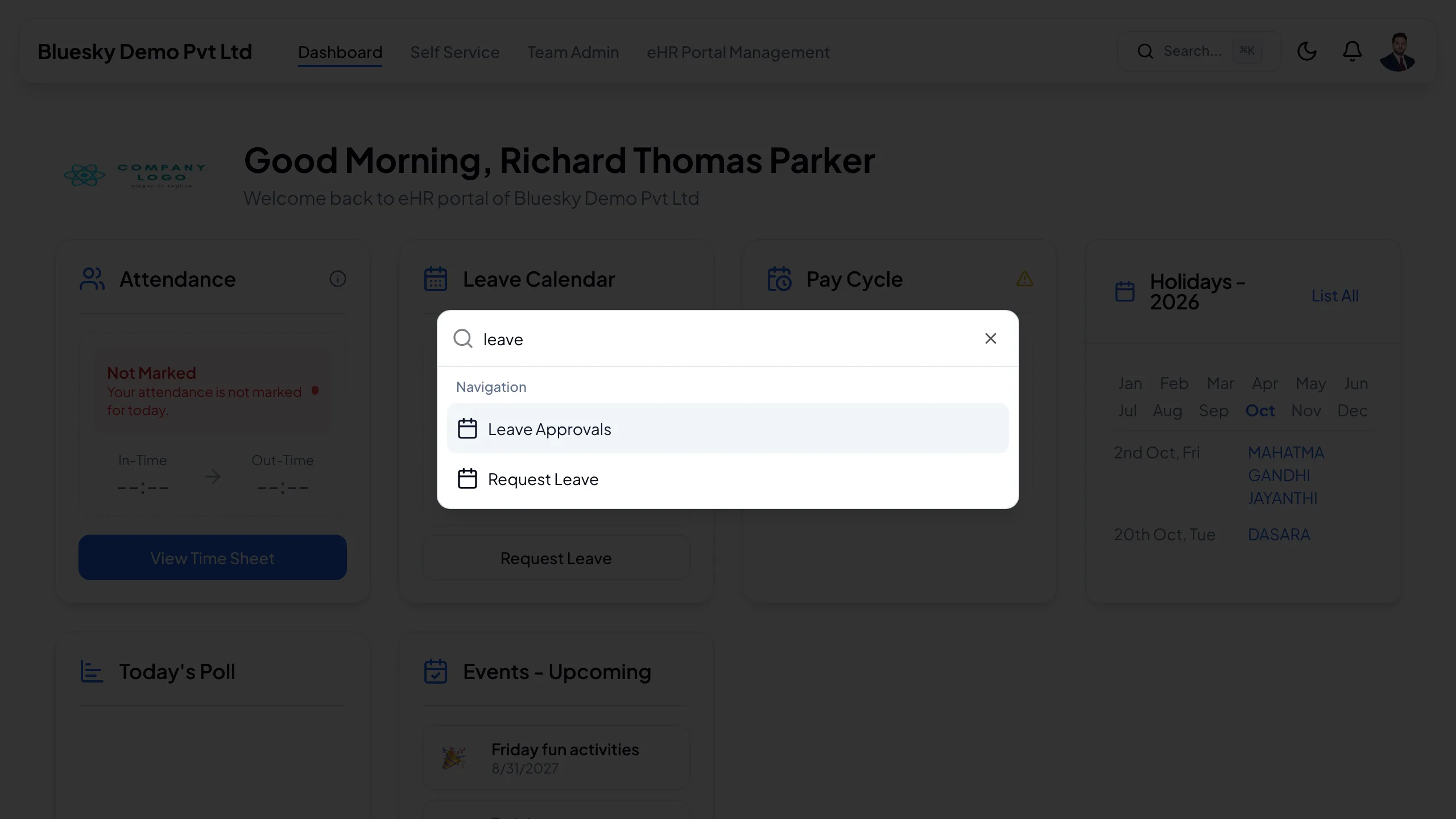The image size is (1456, 819).
Task: Click the Attendance people icon
Action: click(x=92, y=279)
